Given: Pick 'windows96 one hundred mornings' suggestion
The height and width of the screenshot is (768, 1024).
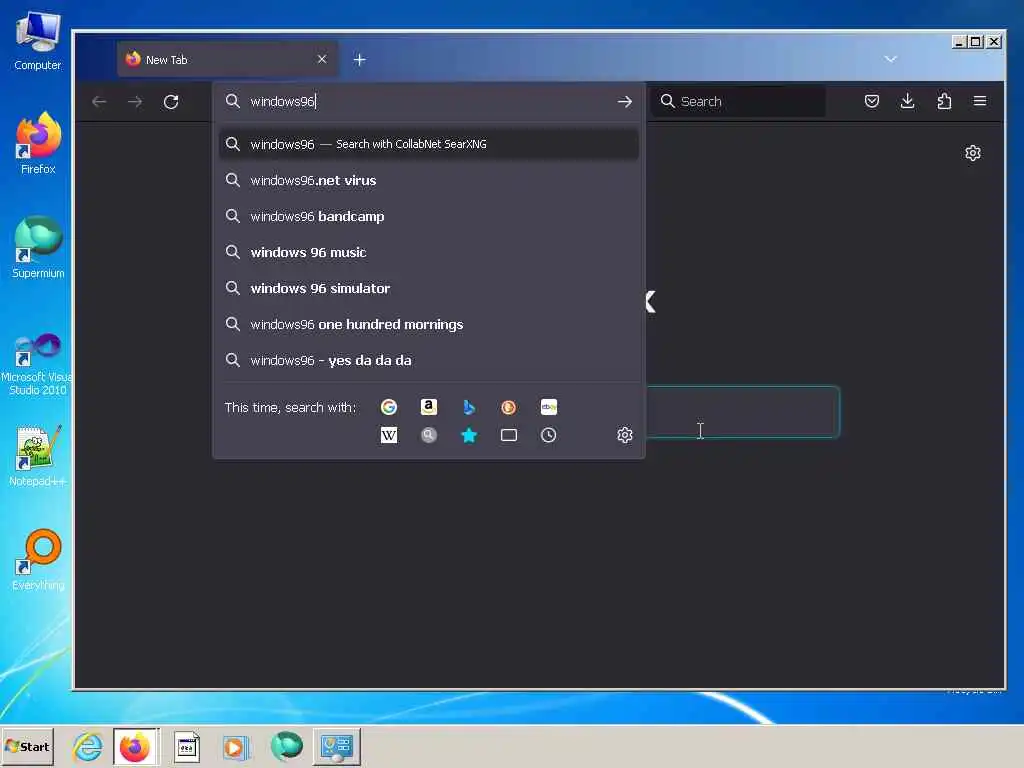Looking at the screenshot, I should [428, 324].
